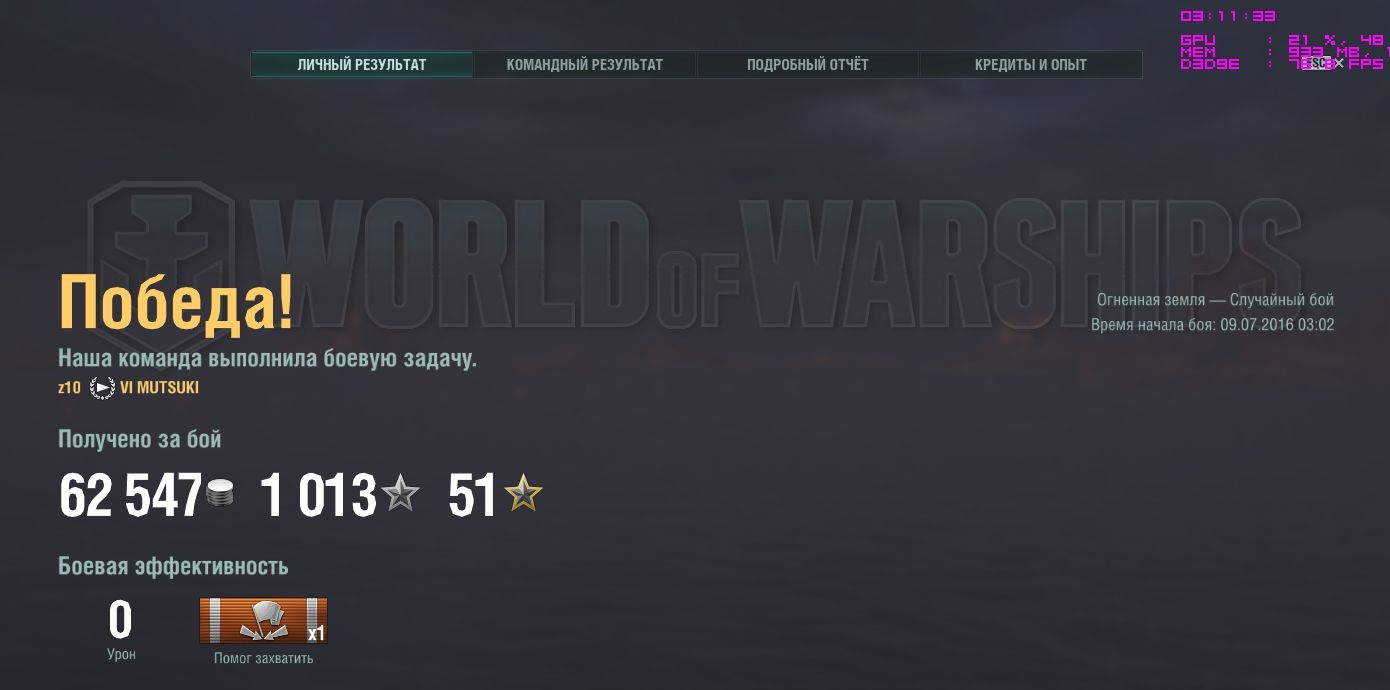Click the battle start time line

1212,325
